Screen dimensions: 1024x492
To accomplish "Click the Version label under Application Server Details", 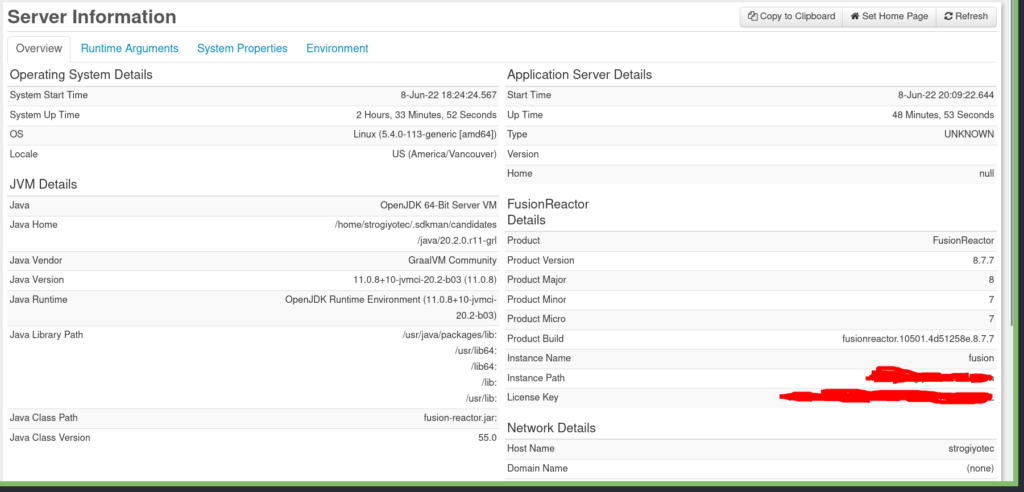I will [523, 154].
